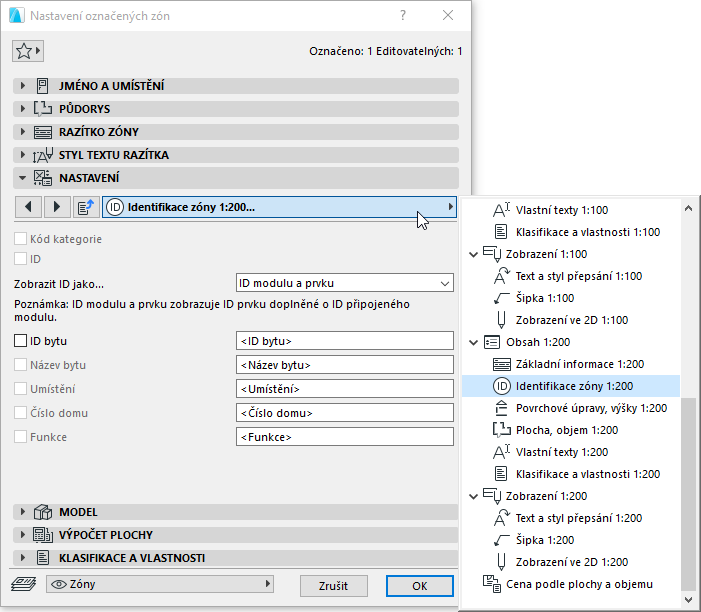
Task: Collapse the Zobrazení 1:200 tree group
Action: 473,496
